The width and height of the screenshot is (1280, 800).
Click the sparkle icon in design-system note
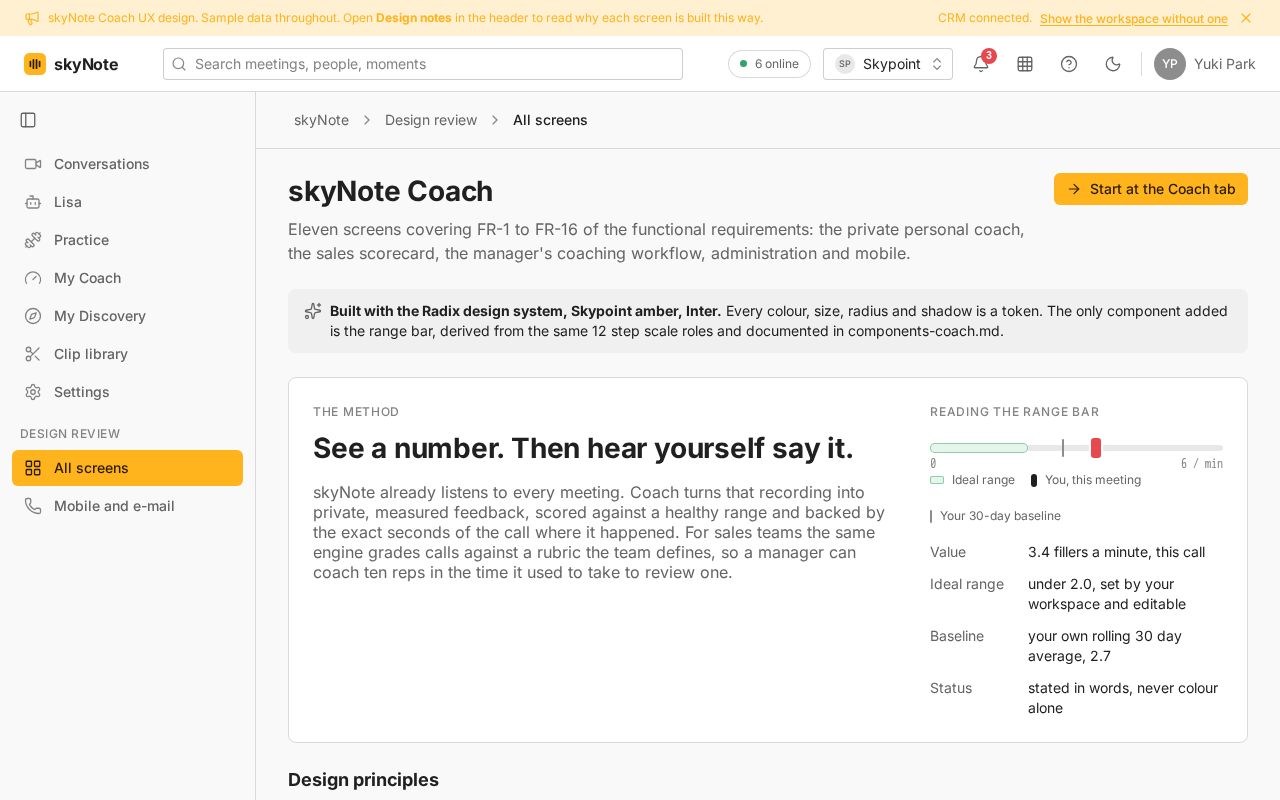click(313, 311)
